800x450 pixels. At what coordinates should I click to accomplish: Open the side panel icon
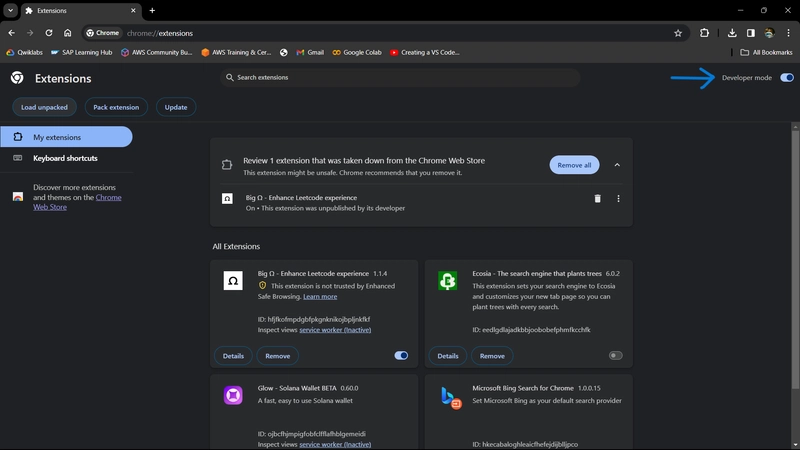[751, 33]
